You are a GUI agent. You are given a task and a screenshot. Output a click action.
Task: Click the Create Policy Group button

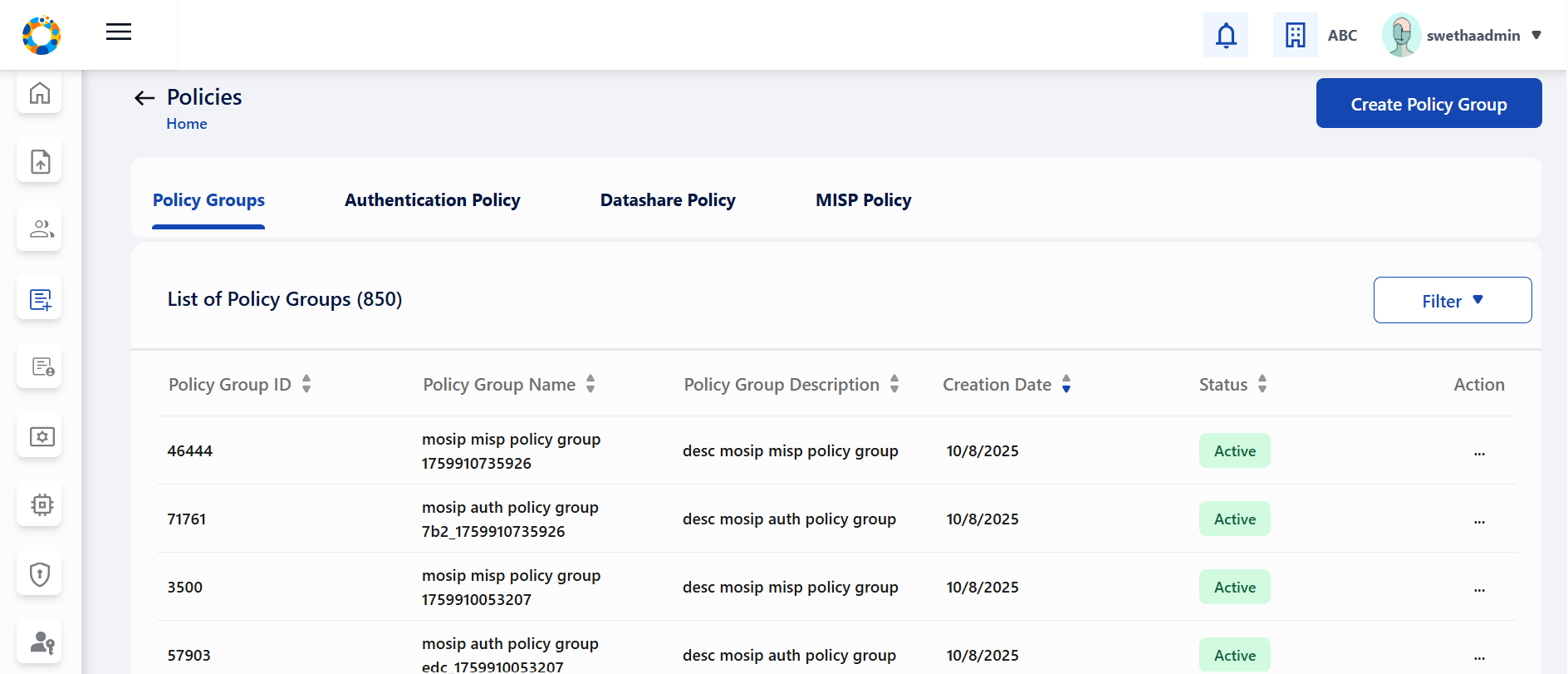click(x=1428, y=104)
